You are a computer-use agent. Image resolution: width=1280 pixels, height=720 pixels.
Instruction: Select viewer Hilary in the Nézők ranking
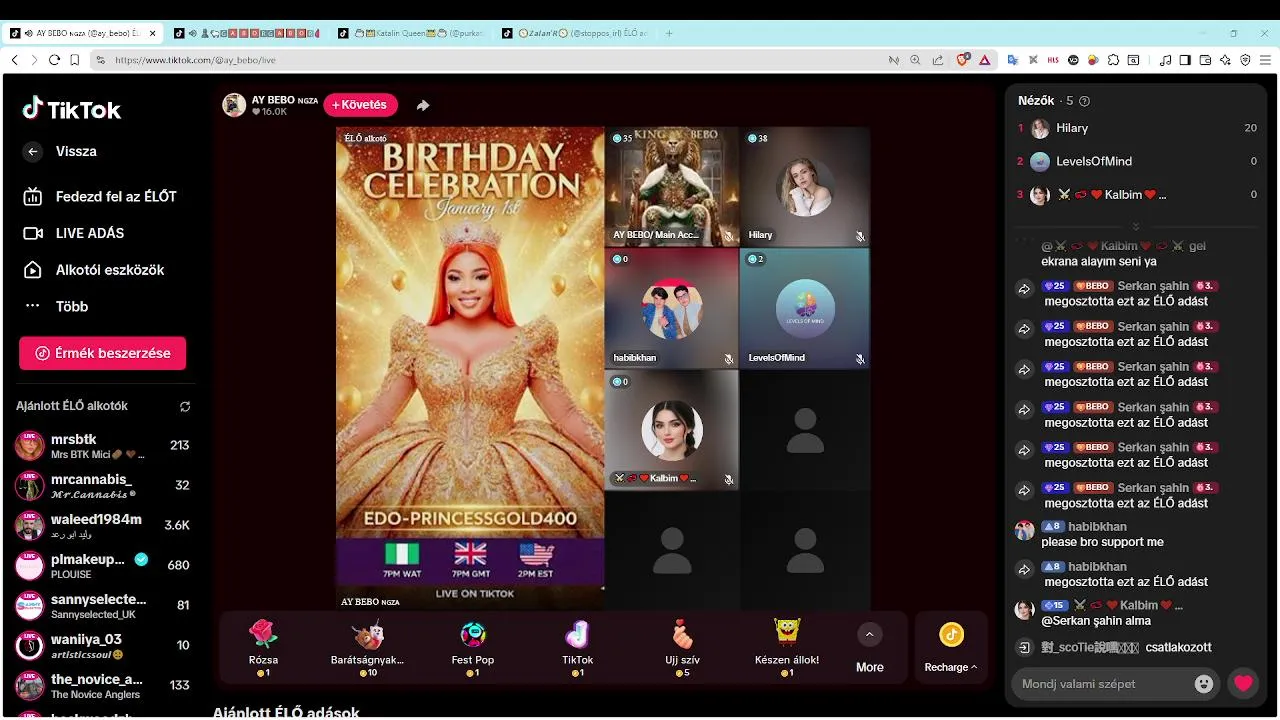1138,128
